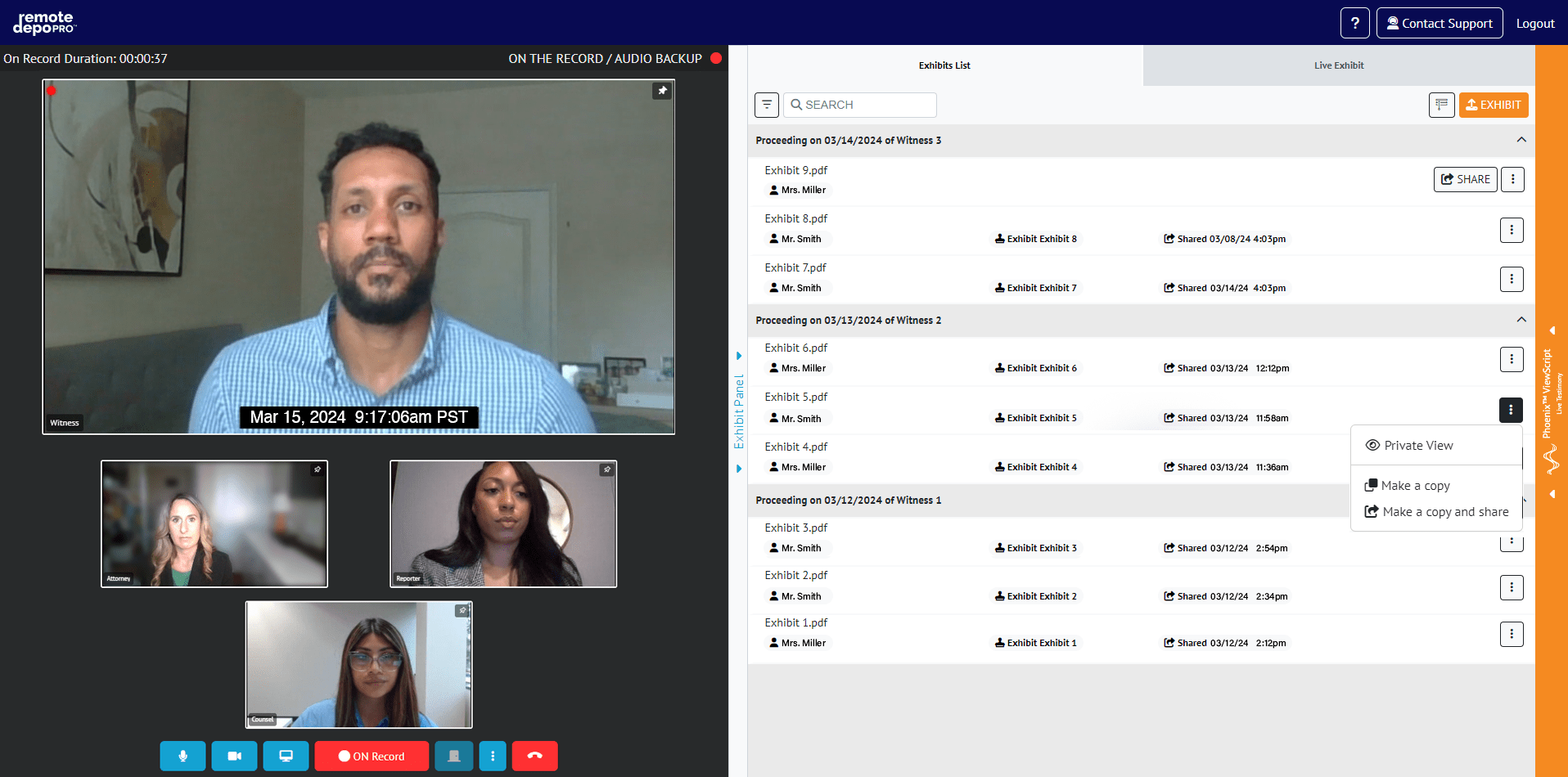Screen dimensions: 1568x777
Task: Collapse the Exhibit Panel with upper arrow
Action: click(x=739, y=356)
